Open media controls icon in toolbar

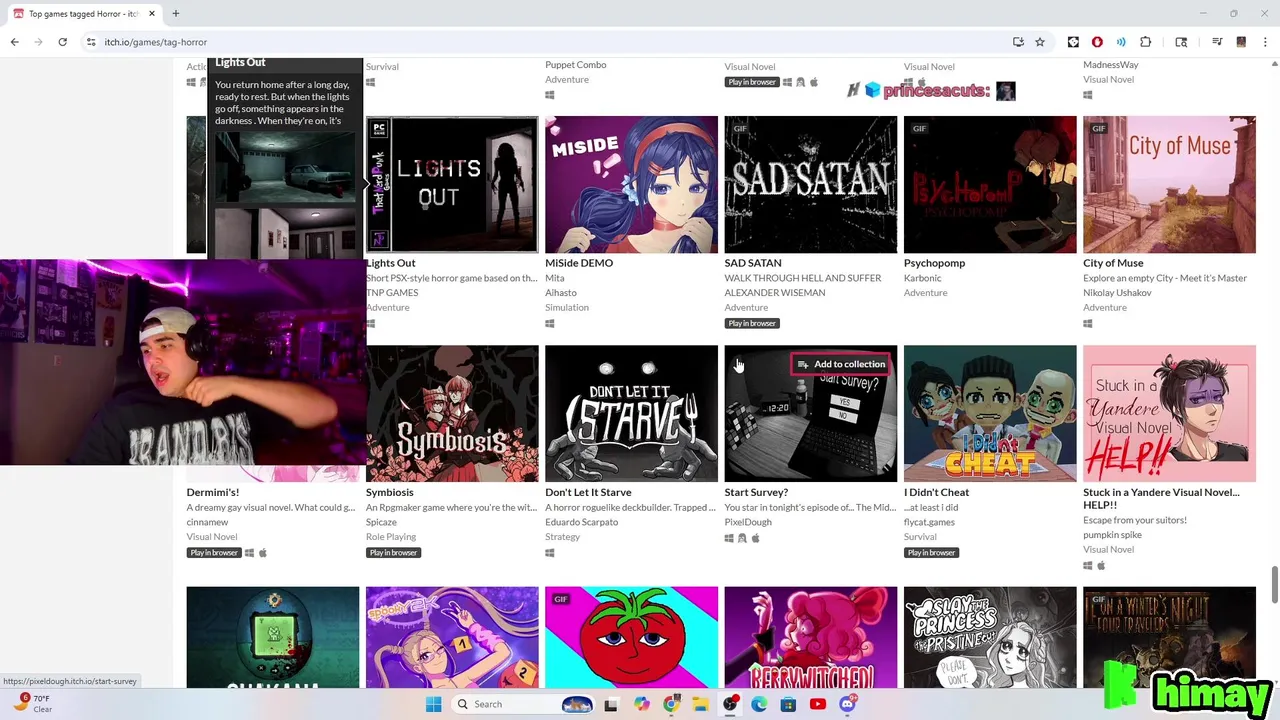tap(1217, 42)
